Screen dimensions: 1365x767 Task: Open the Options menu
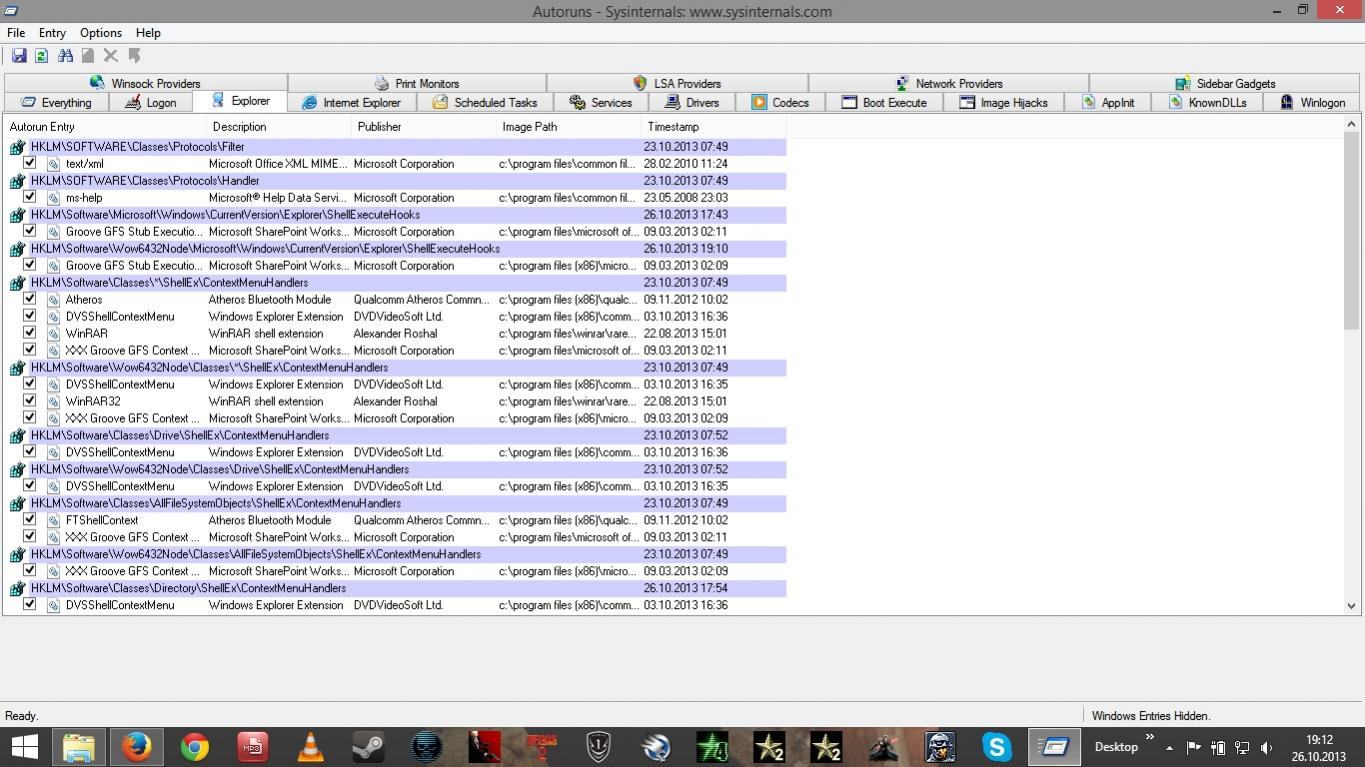pos(101,33)
